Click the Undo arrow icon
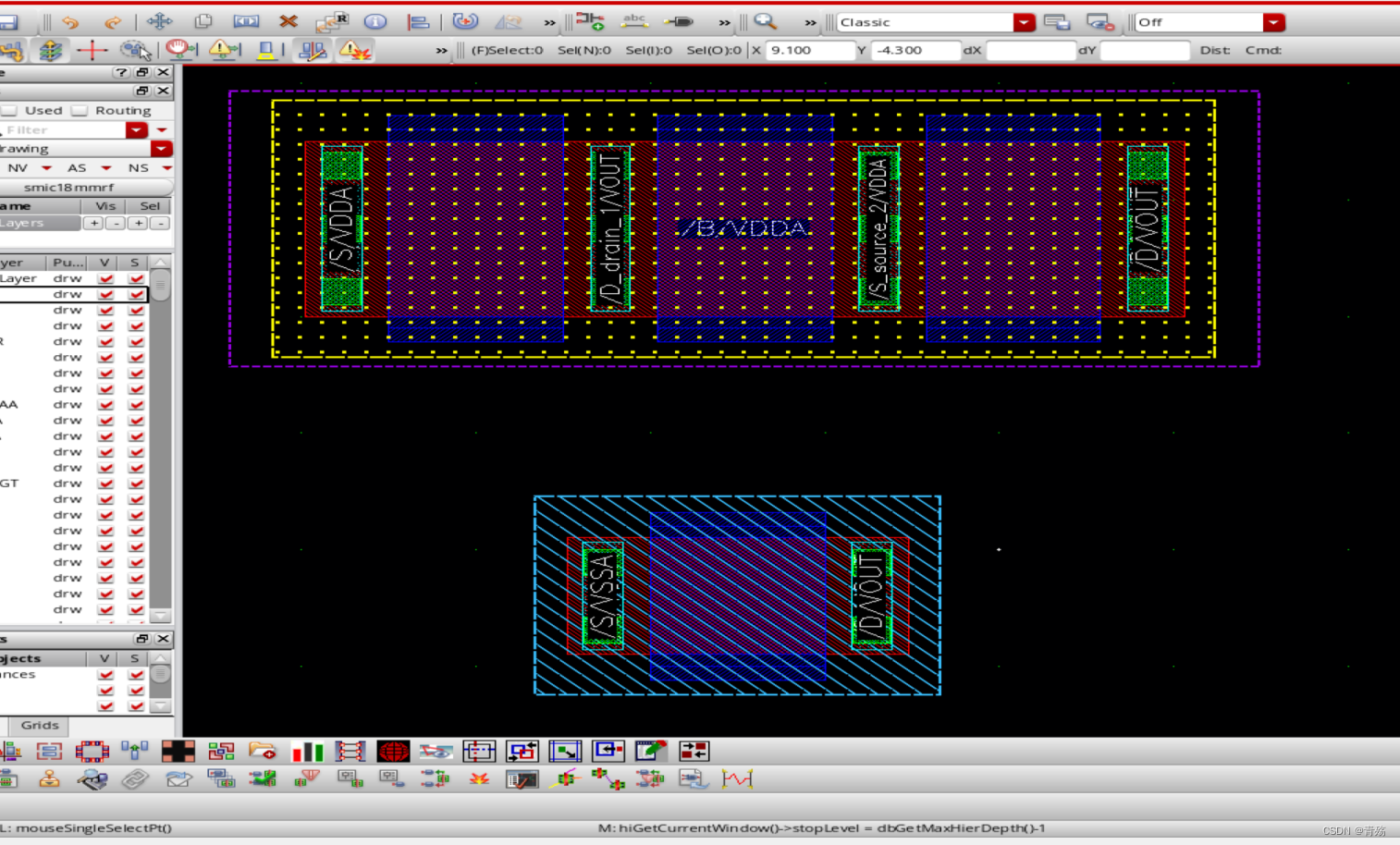The width and height of the screenshot is (1400, 845). point(70,21)
